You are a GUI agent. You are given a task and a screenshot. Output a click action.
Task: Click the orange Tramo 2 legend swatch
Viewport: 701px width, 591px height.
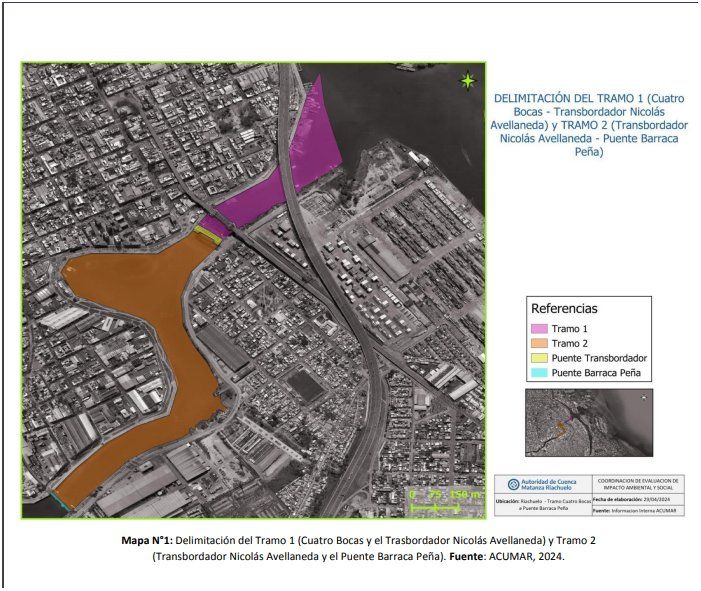pos(539,343)
